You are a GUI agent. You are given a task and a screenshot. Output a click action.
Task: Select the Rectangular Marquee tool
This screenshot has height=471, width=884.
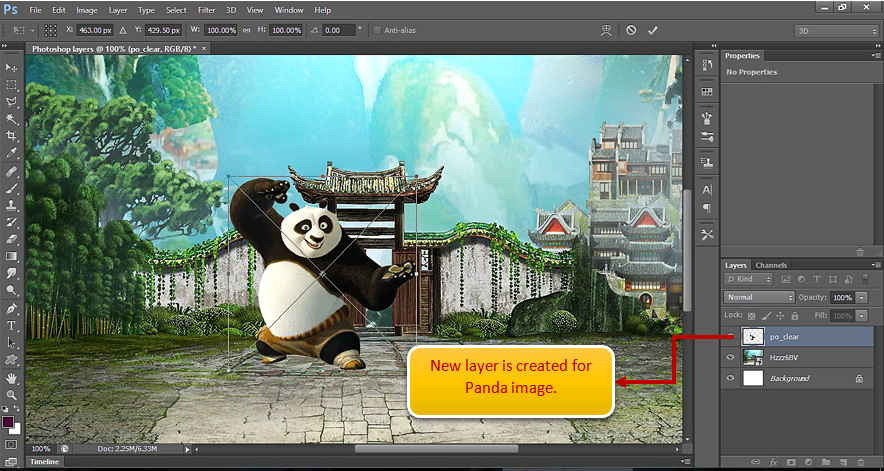(11, 85)
